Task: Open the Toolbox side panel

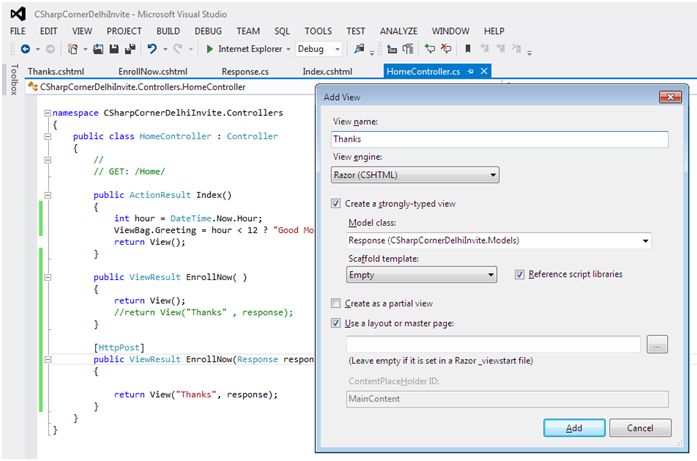Action: pos(13,81)
